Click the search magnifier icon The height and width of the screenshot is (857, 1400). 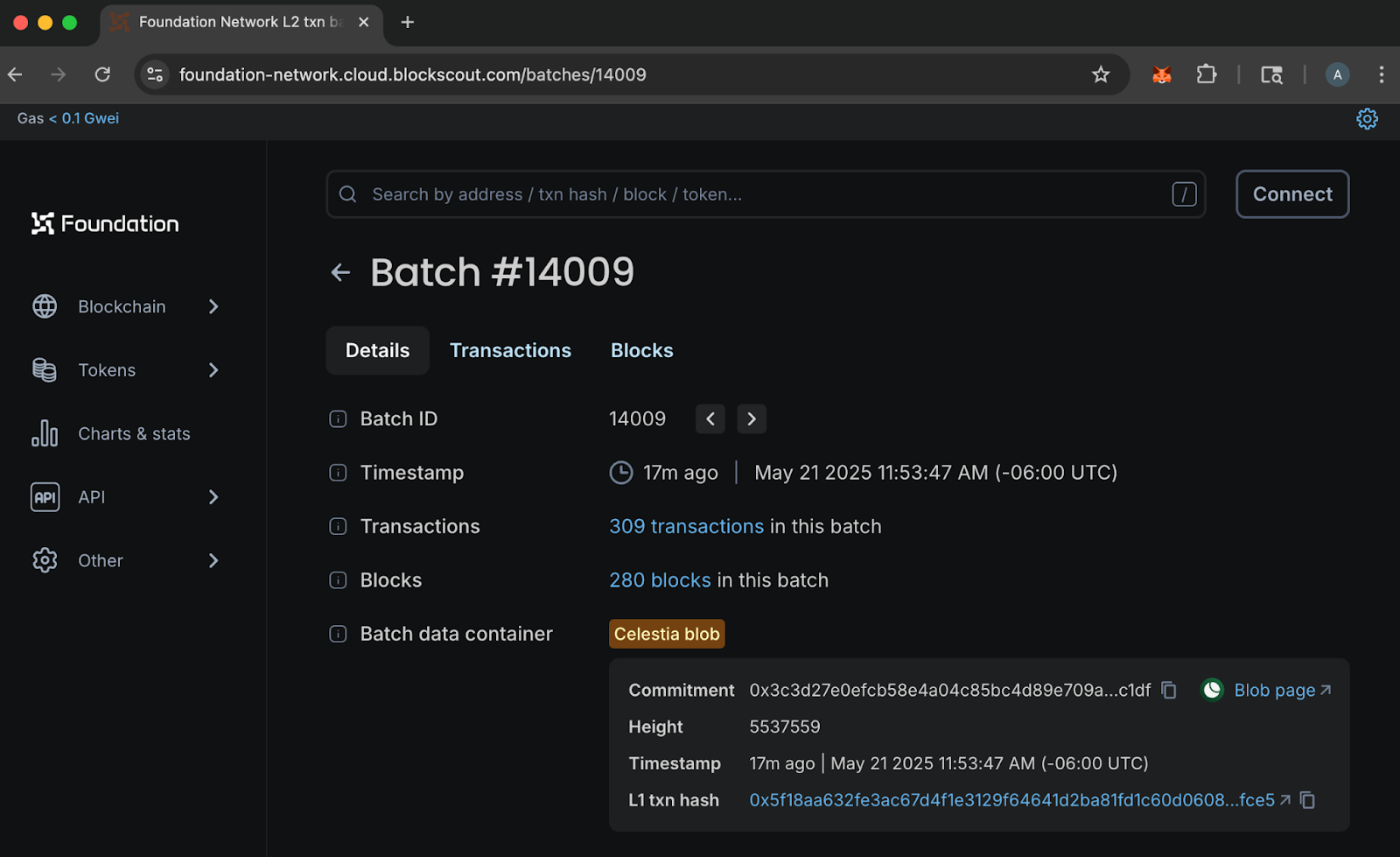tap(347, 194)
